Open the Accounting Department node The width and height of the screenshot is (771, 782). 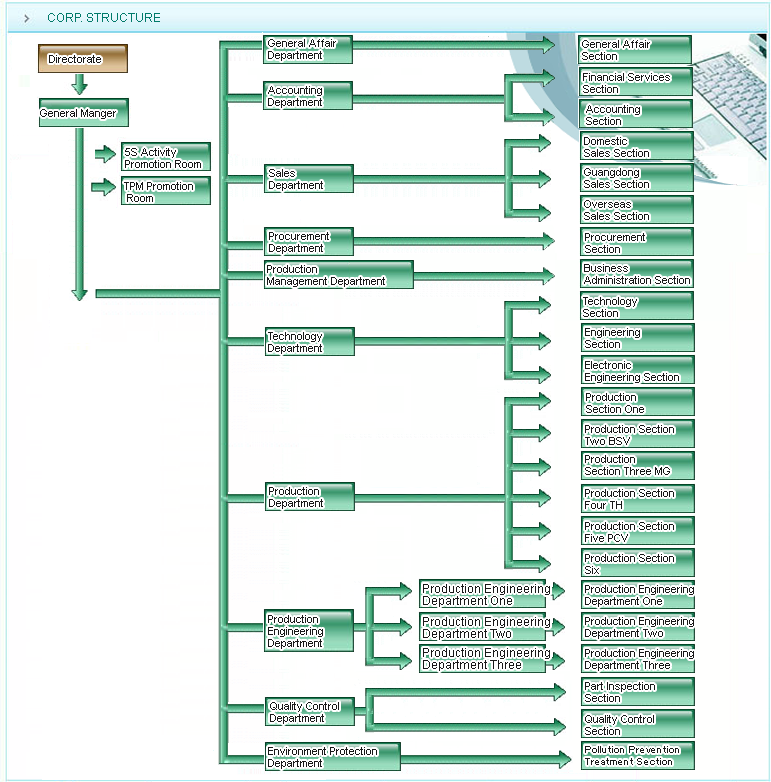(x=308, y=96)
